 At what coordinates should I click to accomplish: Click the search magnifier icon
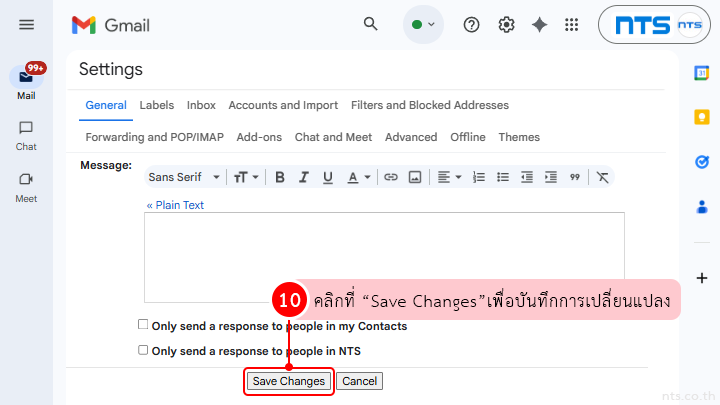[371, 24]
